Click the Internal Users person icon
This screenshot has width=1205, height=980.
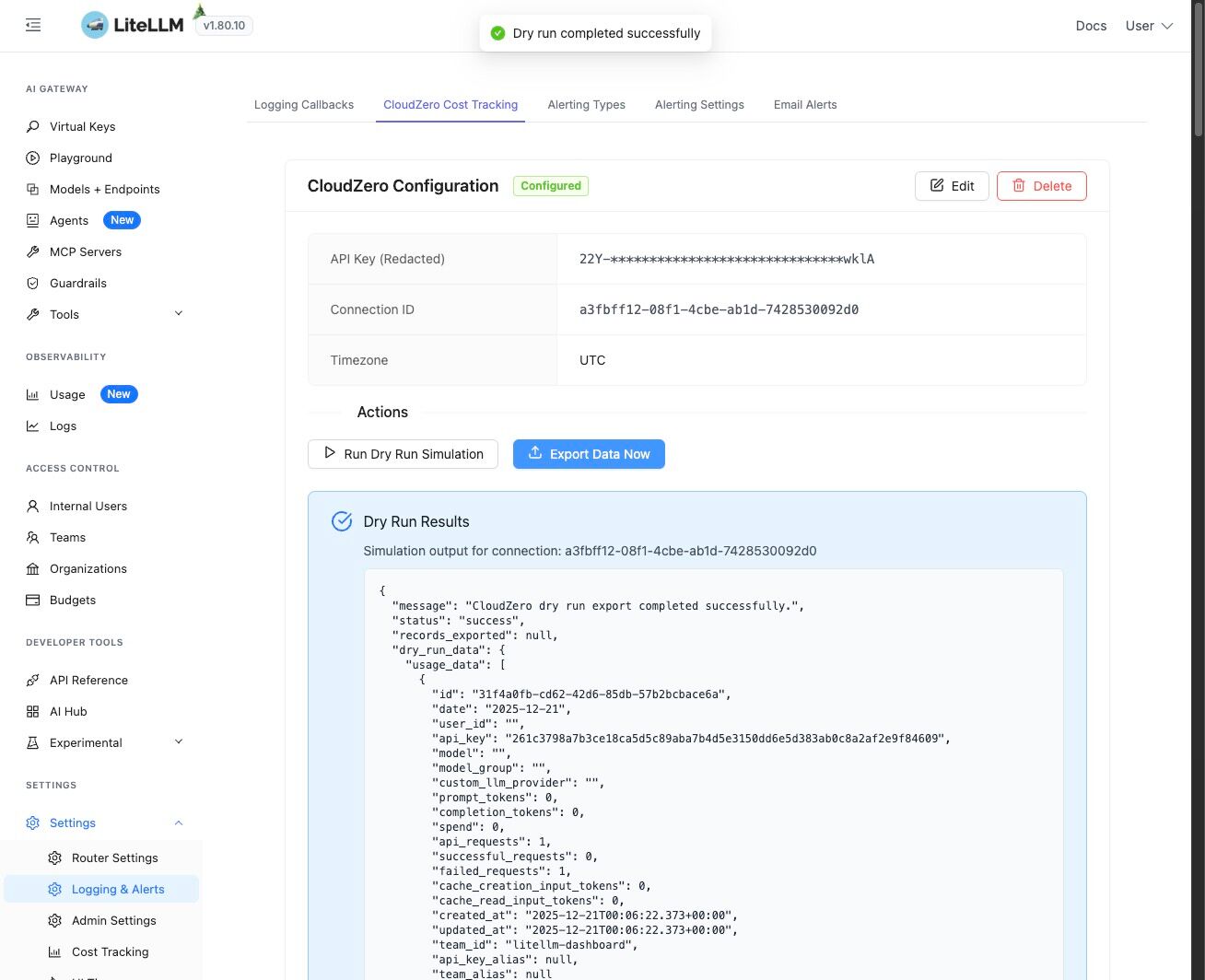[33, 506]
